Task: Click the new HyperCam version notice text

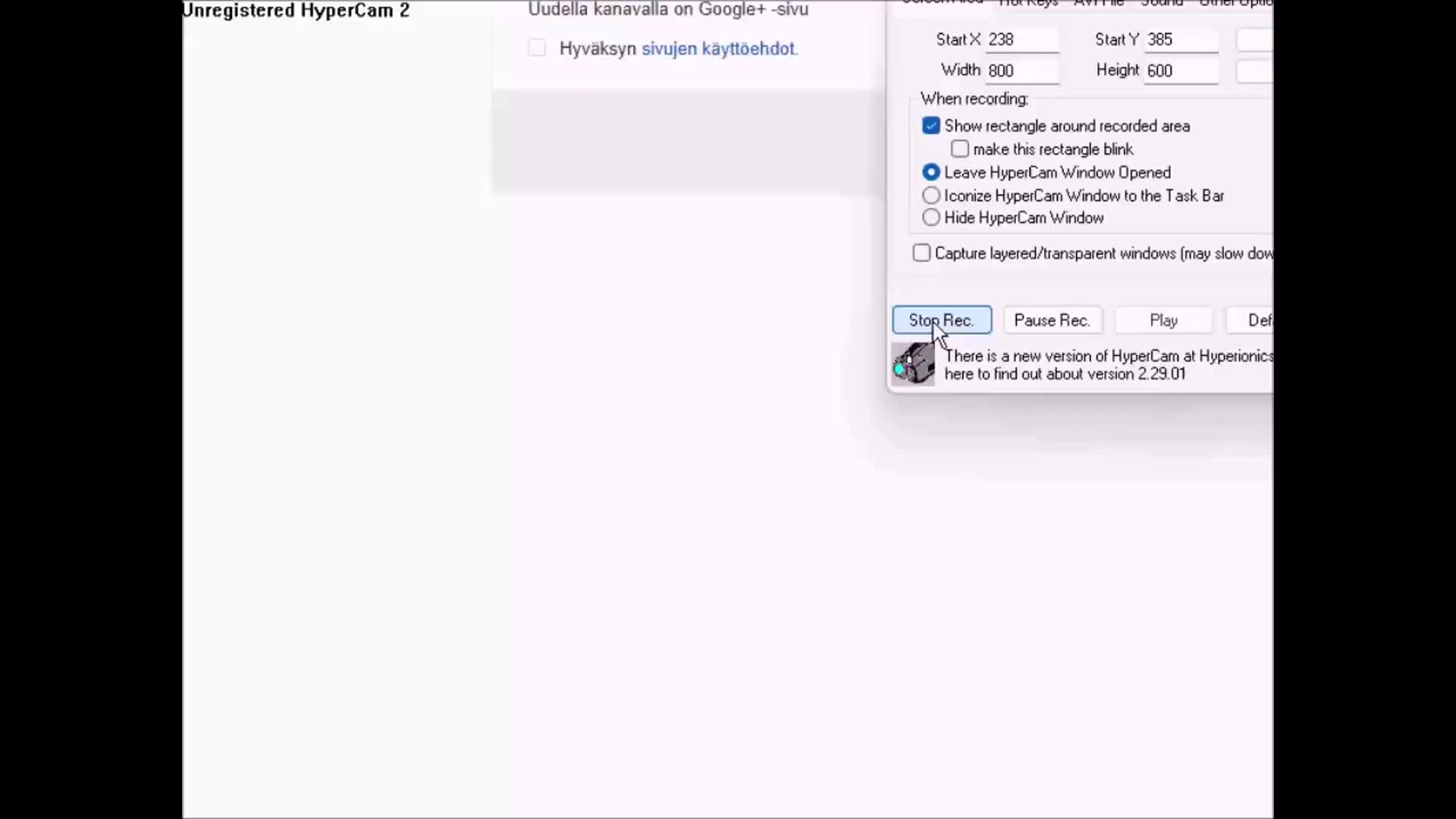Action: (x=1109, y=365)
